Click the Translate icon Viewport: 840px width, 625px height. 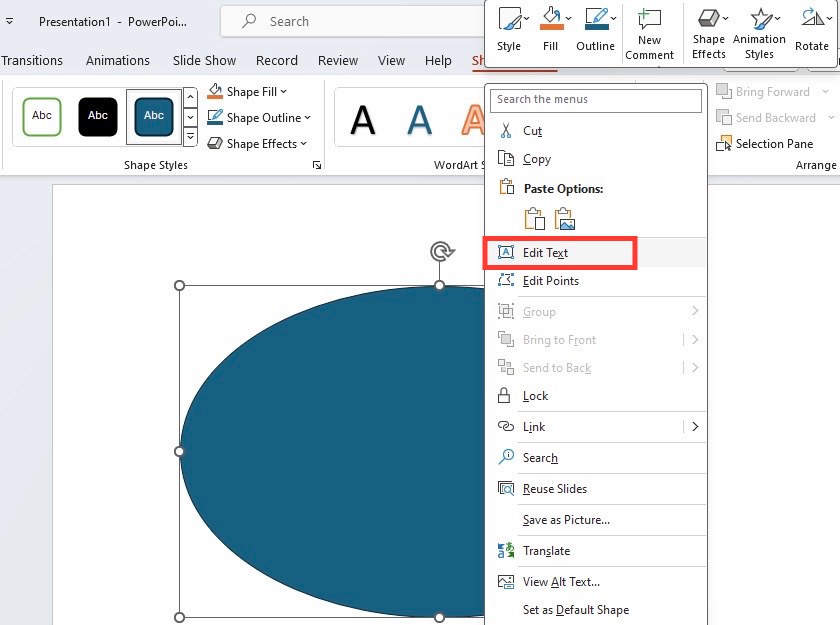[506, 550]
